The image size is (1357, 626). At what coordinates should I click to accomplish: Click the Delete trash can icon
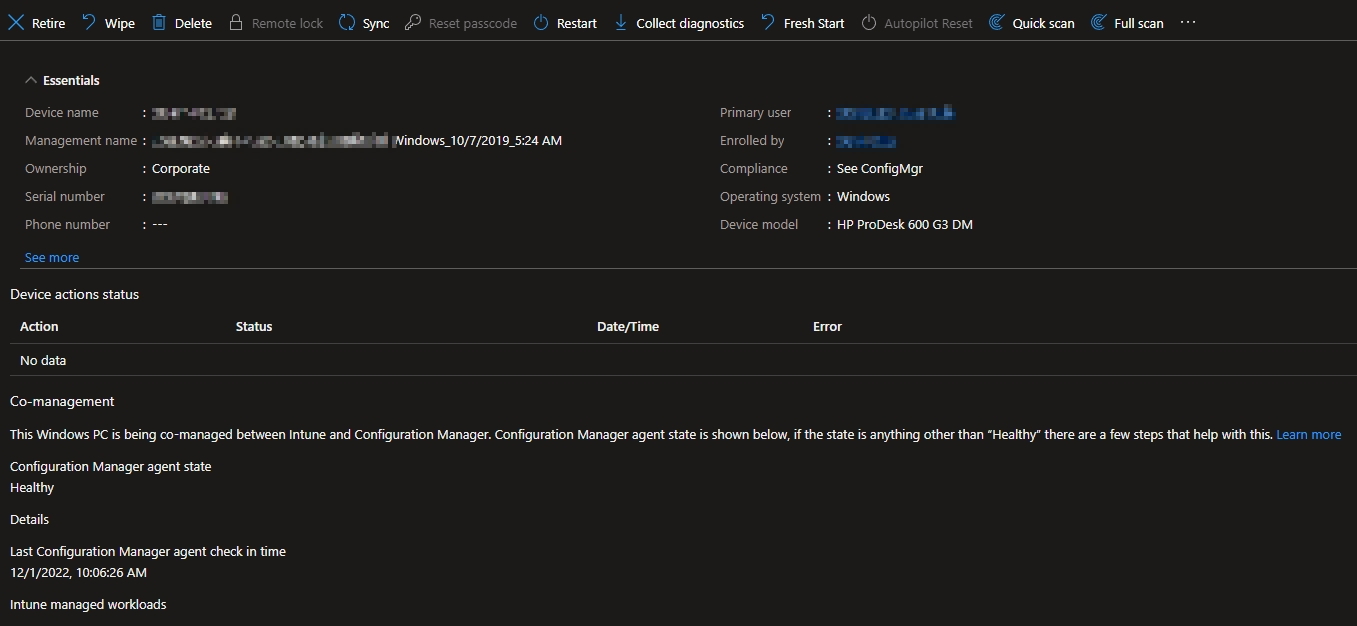159,22
